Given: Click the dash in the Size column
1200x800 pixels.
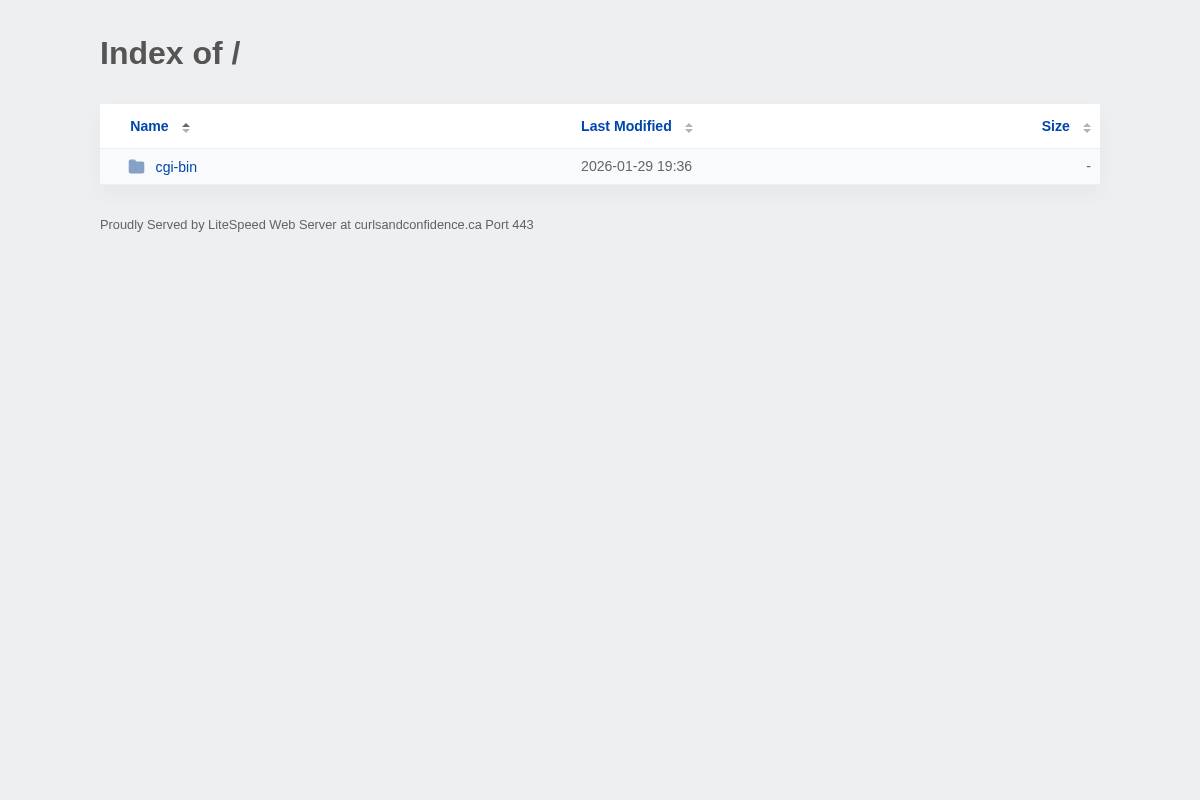Looking at the screenshot, I should click(1088, 166).
